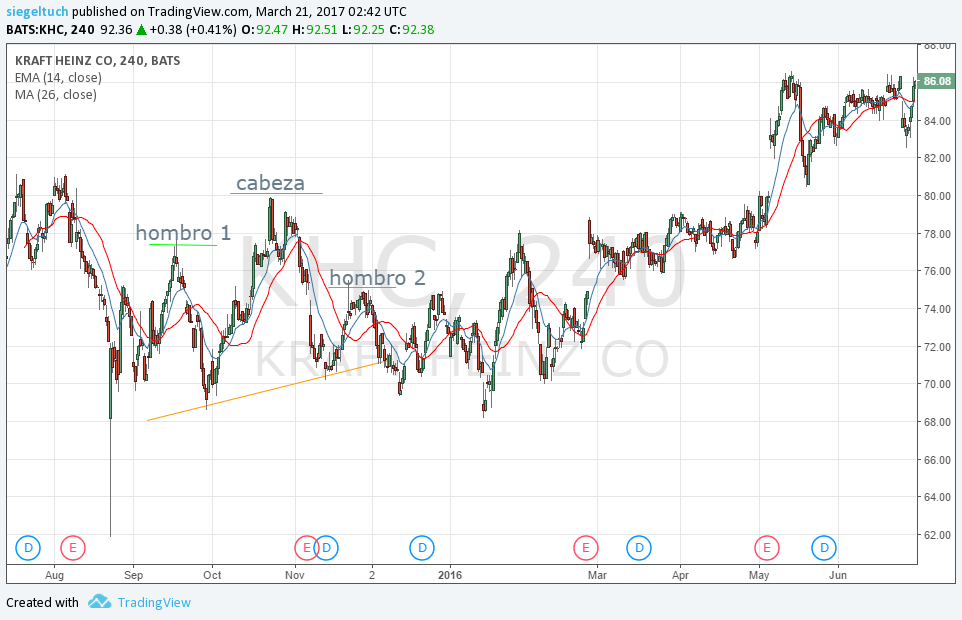Open the dividend marker before June
The height and width of the screenshot is (620, 962).
tap(824, 548)
